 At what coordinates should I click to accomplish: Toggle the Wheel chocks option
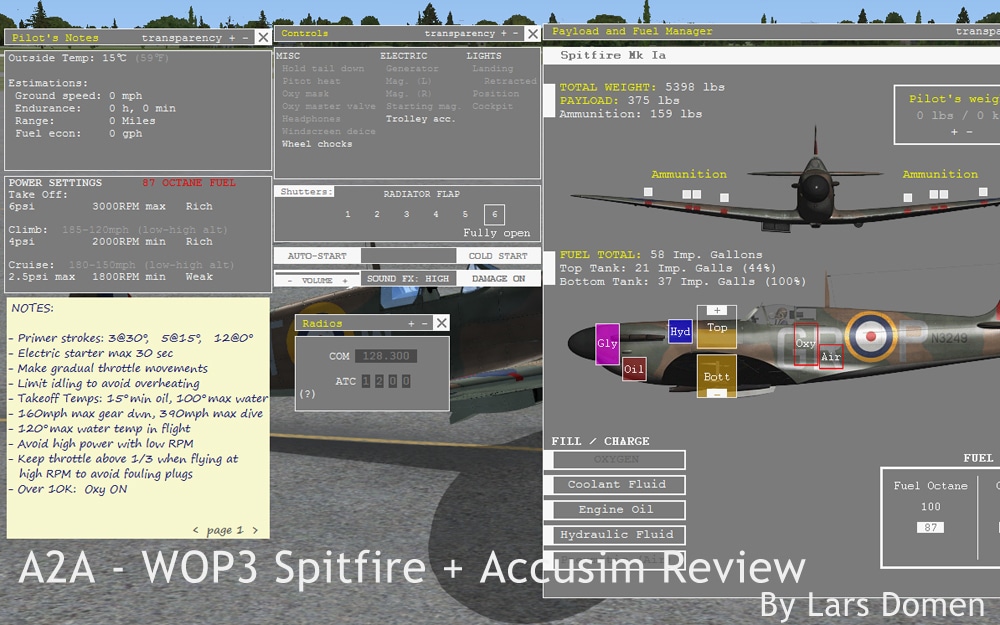click(x=316, y=144)
